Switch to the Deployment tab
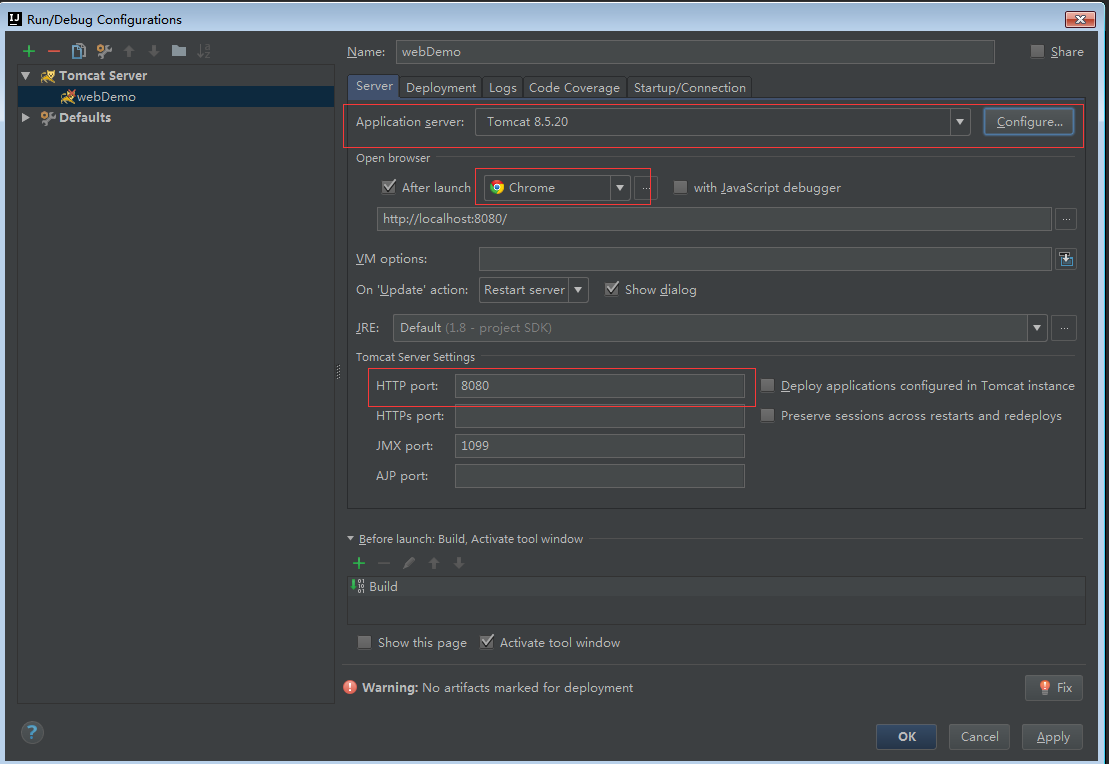 click(441, 88)
